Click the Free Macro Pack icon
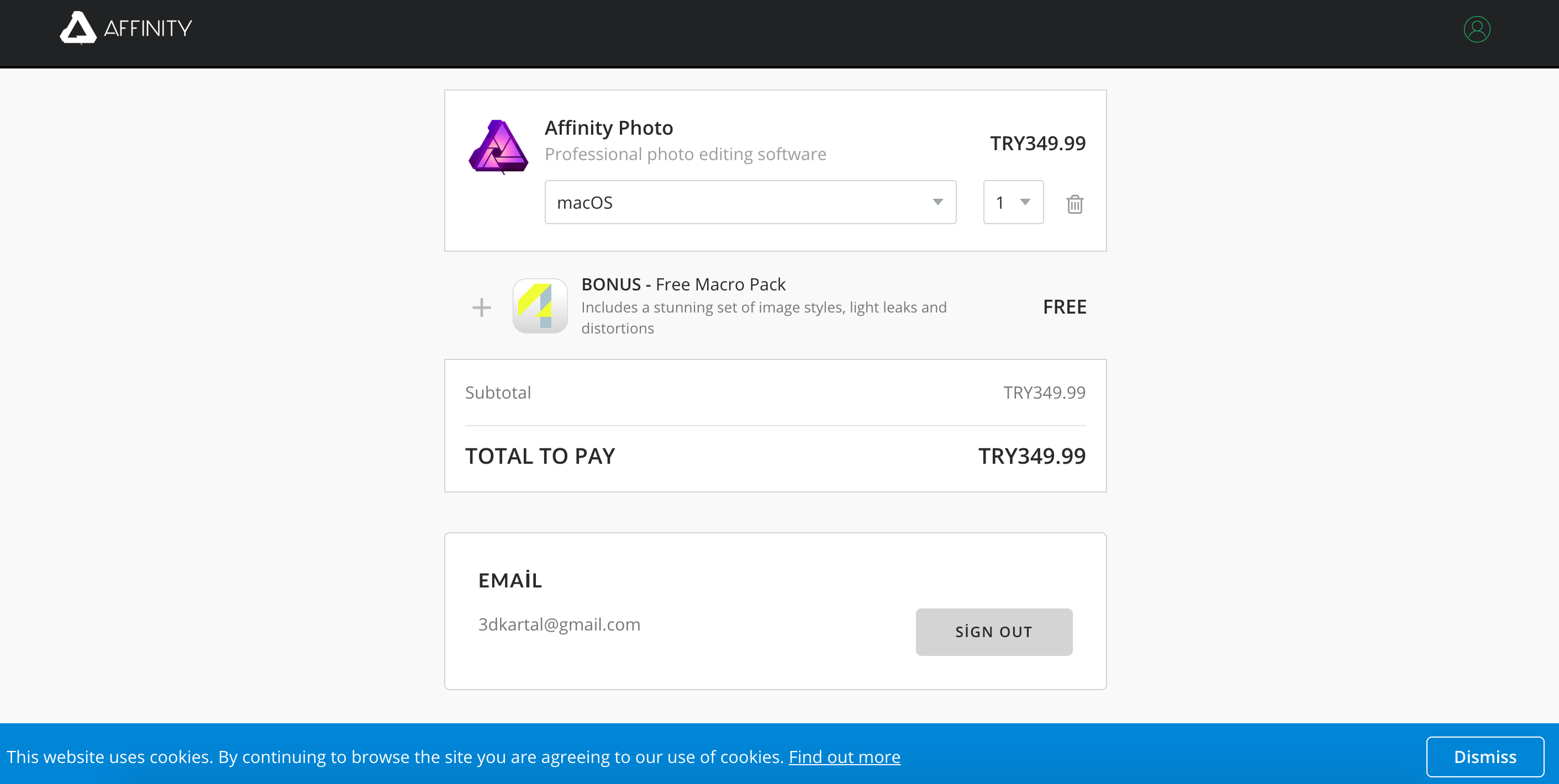 pos(540,305)
